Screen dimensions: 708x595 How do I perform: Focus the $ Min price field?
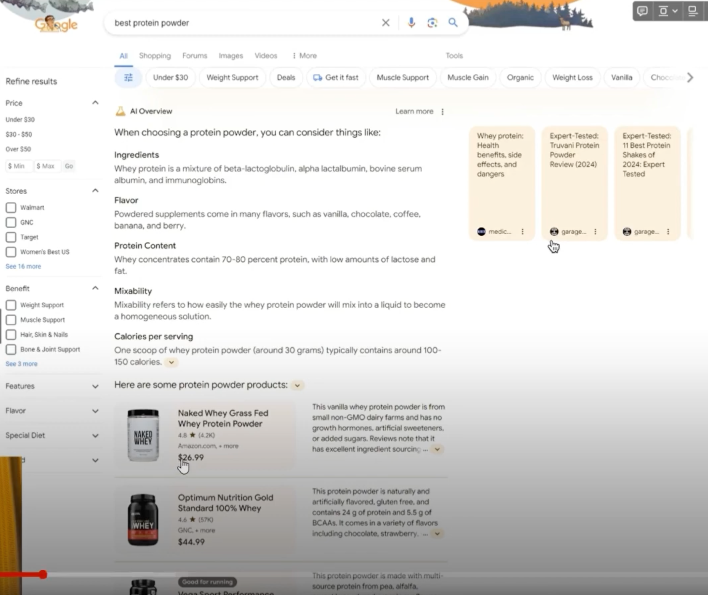point(19,166)
